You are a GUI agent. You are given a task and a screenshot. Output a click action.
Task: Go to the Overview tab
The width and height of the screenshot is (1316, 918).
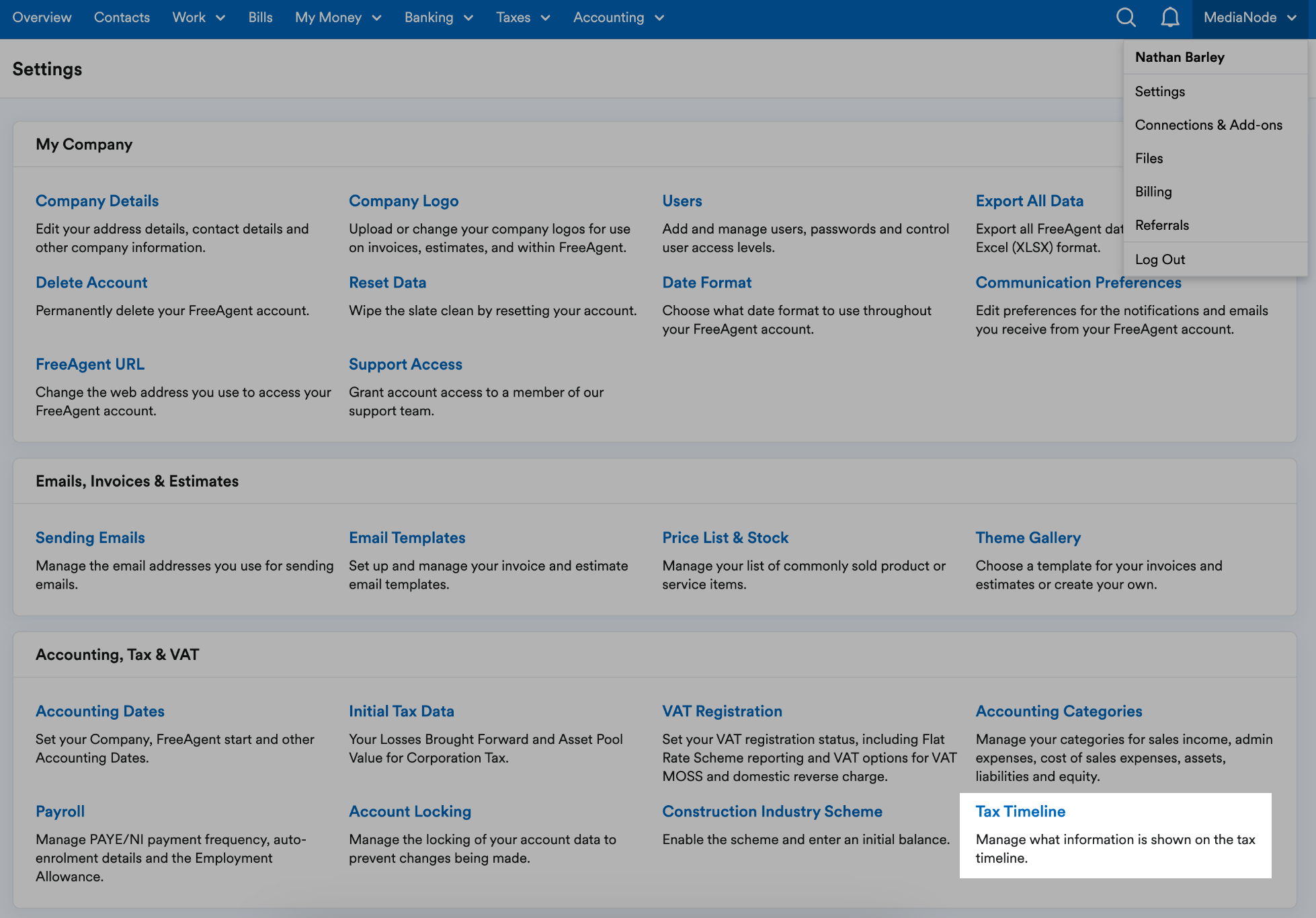(x=42, y=17)
